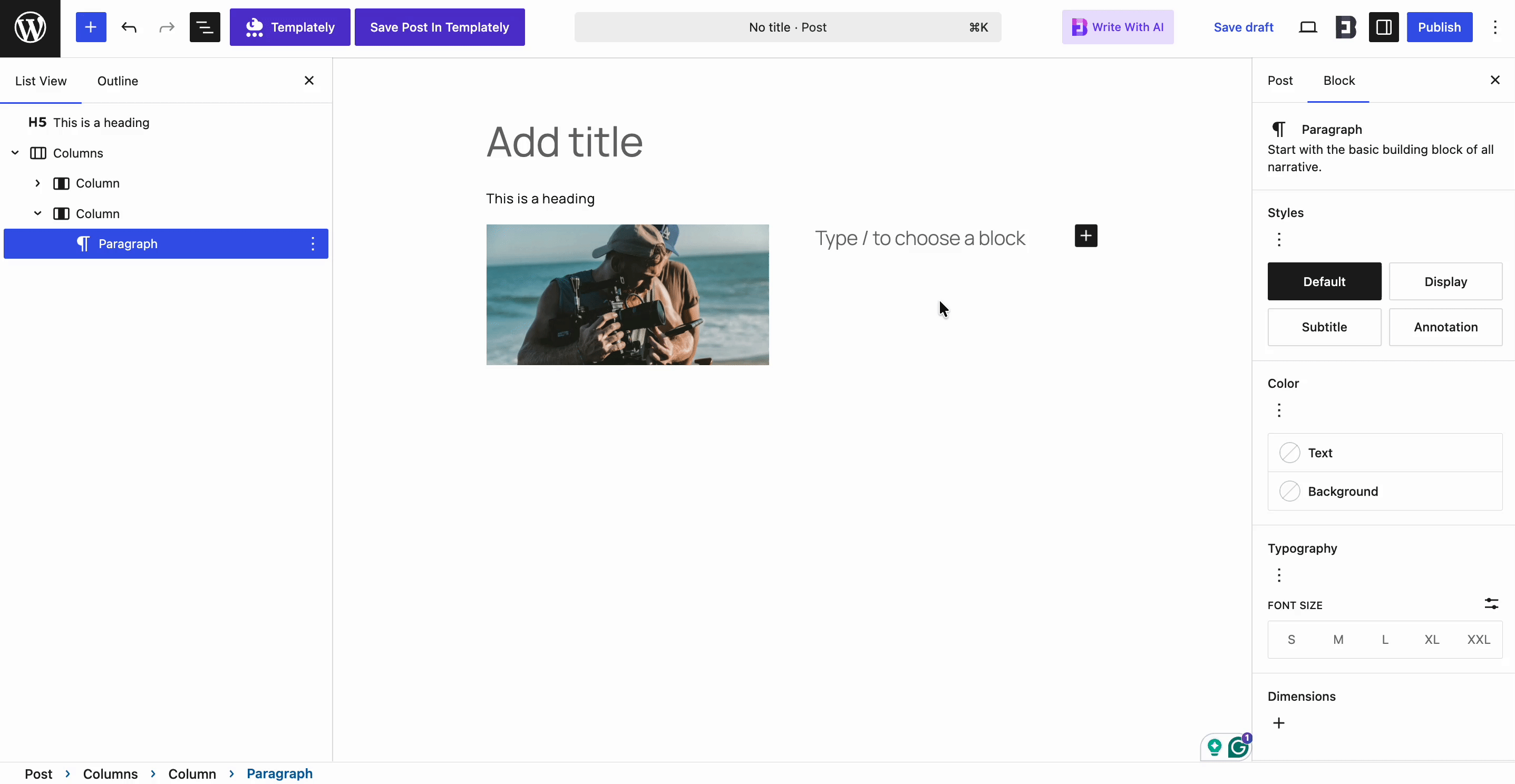Image resolution: width=1515 pixels, height=784 pixels.
Task: Redo the last undone change
Action: point(167,27)
